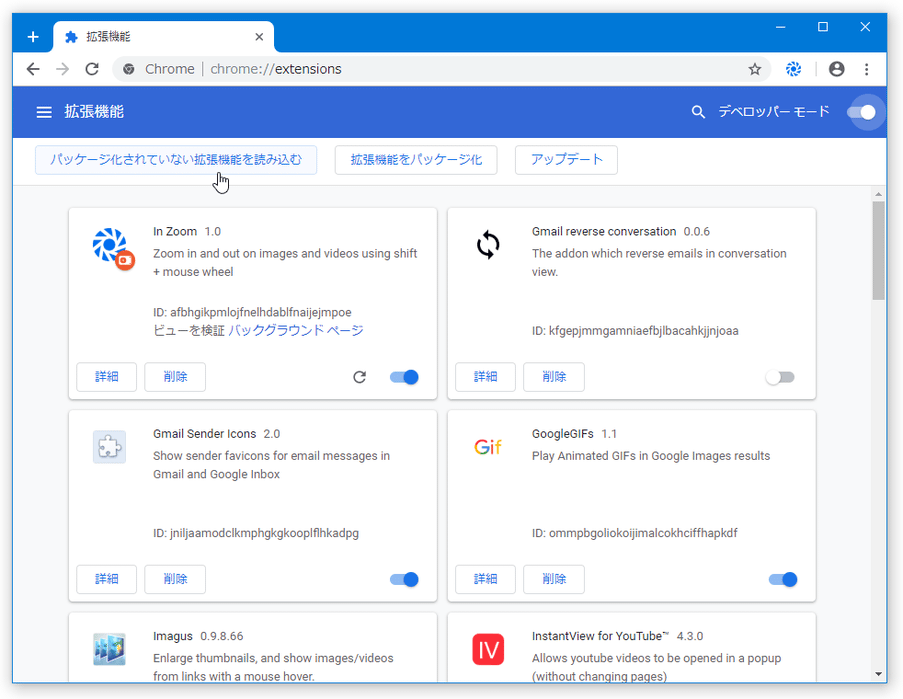Open the user profile icon
Viewport: 903px width, 699px height.
836,69
